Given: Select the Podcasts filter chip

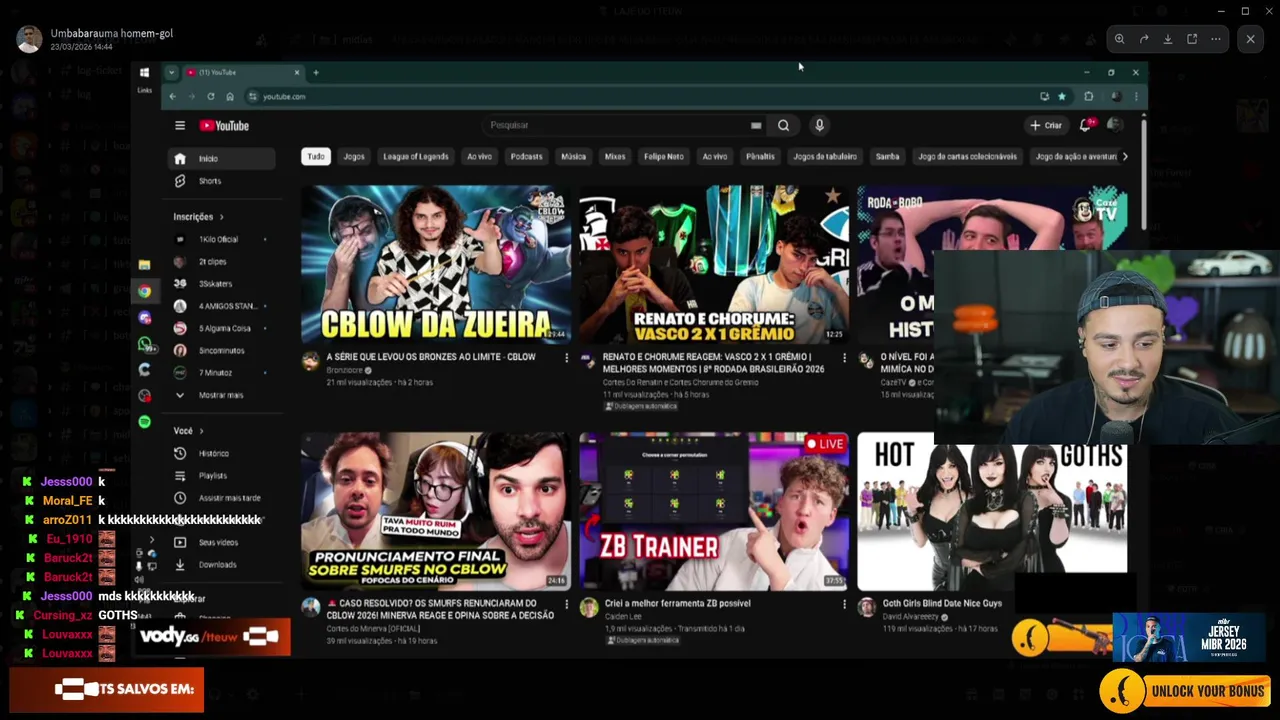Looking at the screenshot, I should pyautogui.click(x=526, y=156).
